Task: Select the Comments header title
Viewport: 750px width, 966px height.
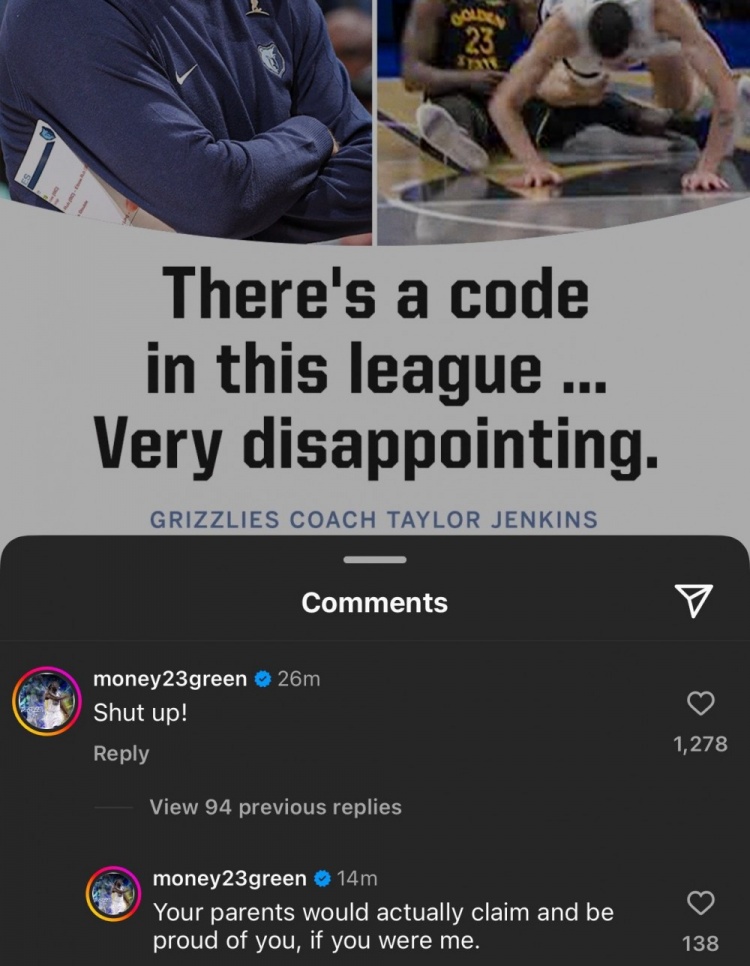Action: (x=375, y=603)
